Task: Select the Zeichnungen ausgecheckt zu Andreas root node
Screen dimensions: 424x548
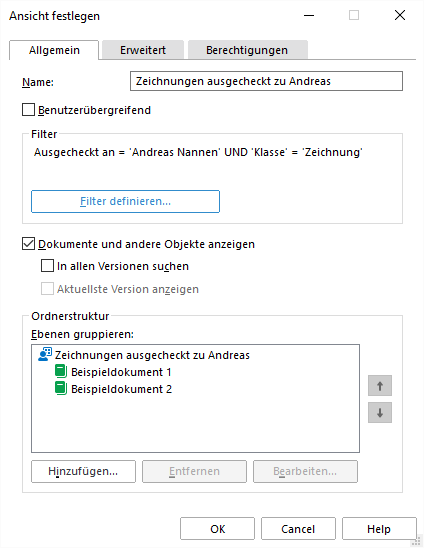Action: coord(152,355)
